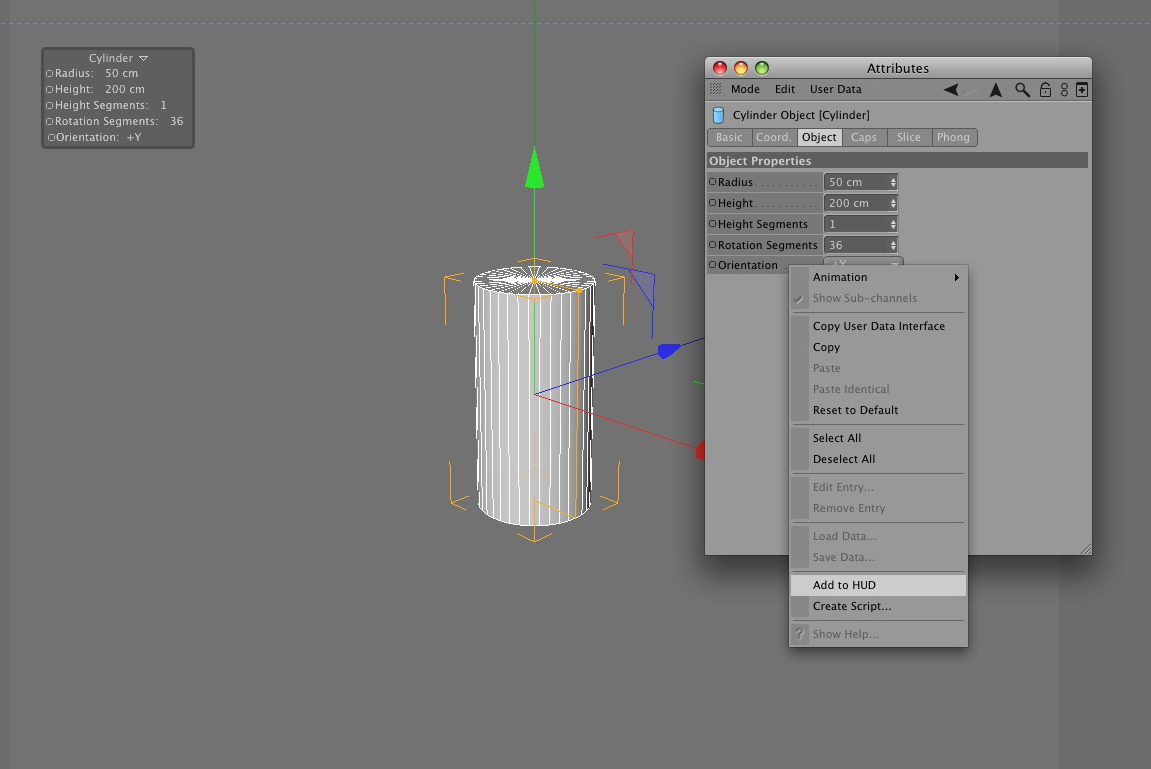The width and height of the screenshot is (1151, 769).
Task: Switch to the Caps tab
Action: pos(863,137)
